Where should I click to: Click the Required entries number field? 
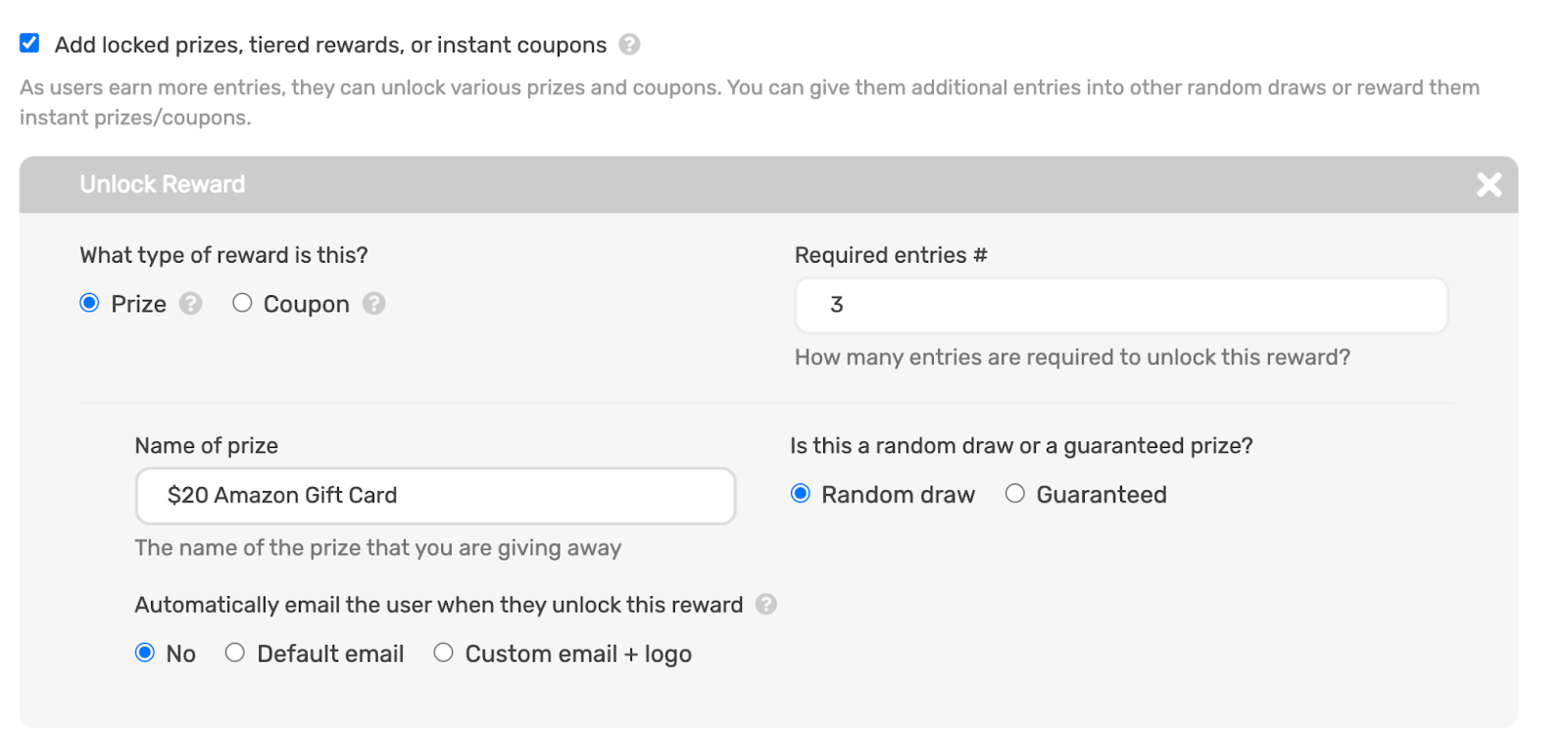click(x=1120, y=305)
